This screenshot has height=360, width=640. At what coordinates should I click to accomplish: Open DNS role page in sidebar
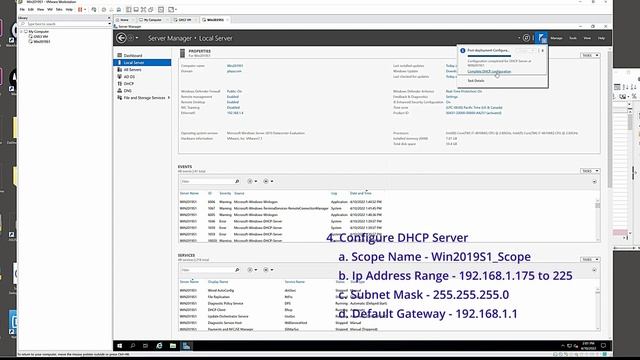(x=127, y=91)
